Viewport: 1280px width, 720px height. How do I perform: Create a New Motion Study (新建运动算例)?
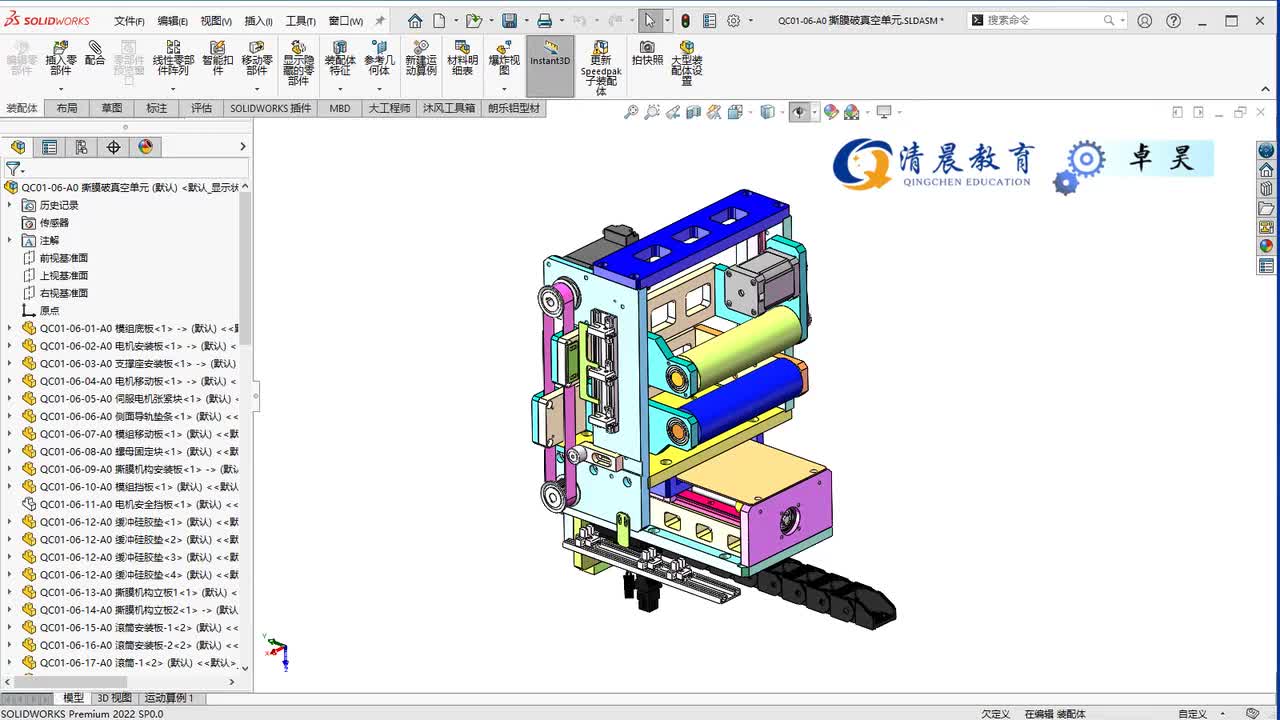pos(421,58)
